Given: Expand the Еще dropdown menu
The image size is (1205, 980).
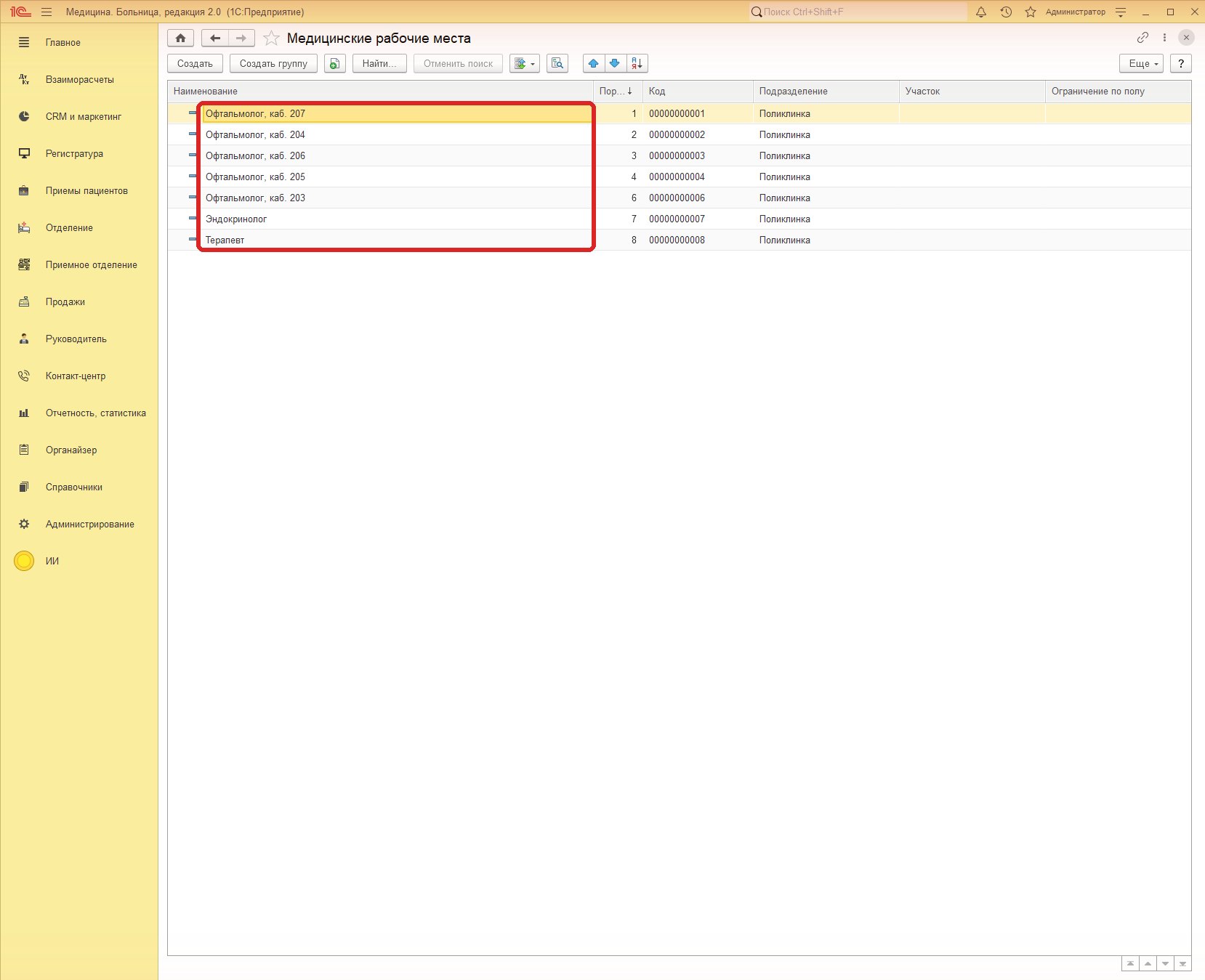Looking at the screenshot, I should coord(1142,64).
